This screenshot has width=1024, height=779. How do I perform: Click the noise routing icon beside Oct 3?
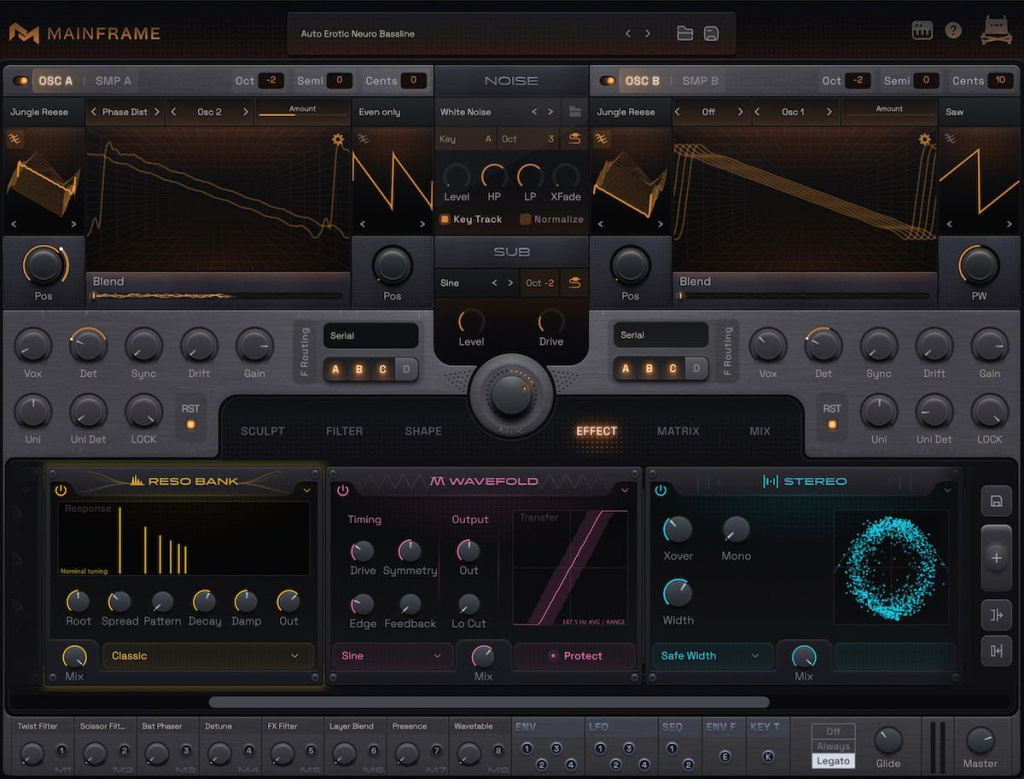point(574,138)
